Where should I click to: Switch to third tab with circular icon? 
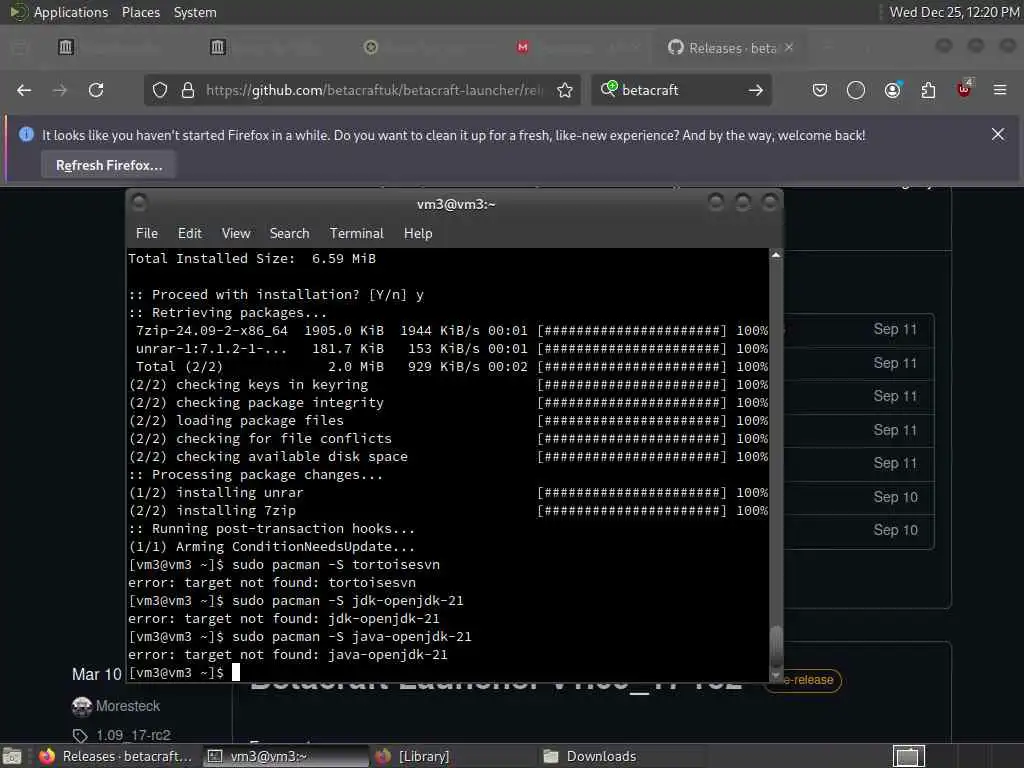pyautogui.click(x=370, y=47)
